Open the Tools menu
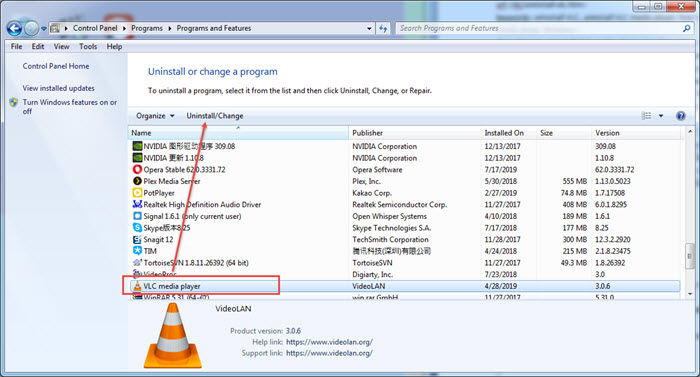700x377 pixels. click(x=88, y=46)
